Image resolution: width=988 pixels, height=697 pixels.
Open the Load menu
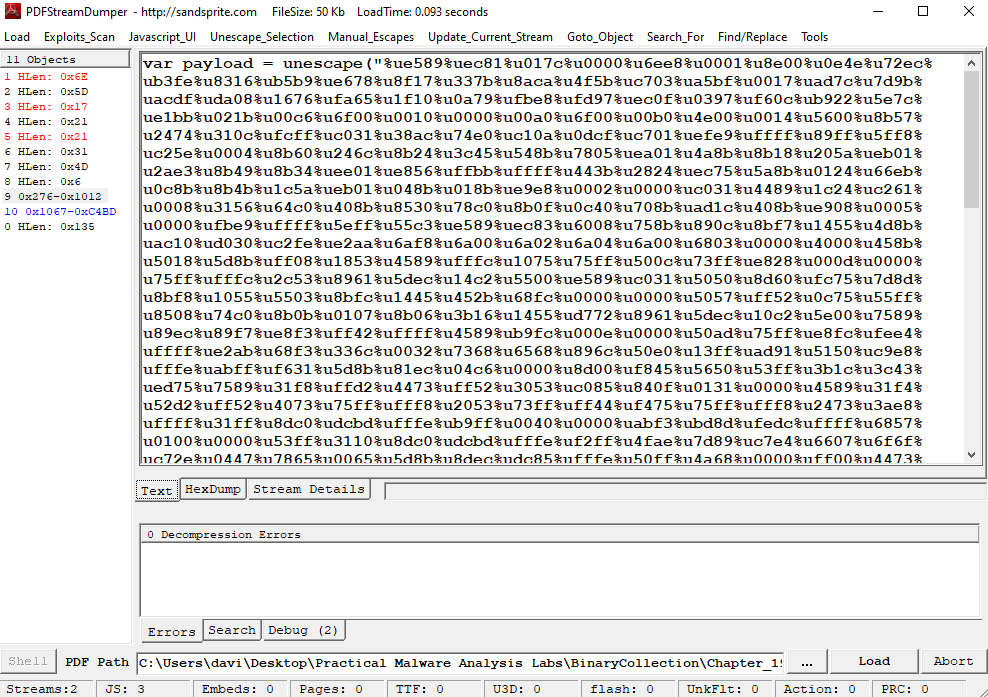click(x=17, y=37)
